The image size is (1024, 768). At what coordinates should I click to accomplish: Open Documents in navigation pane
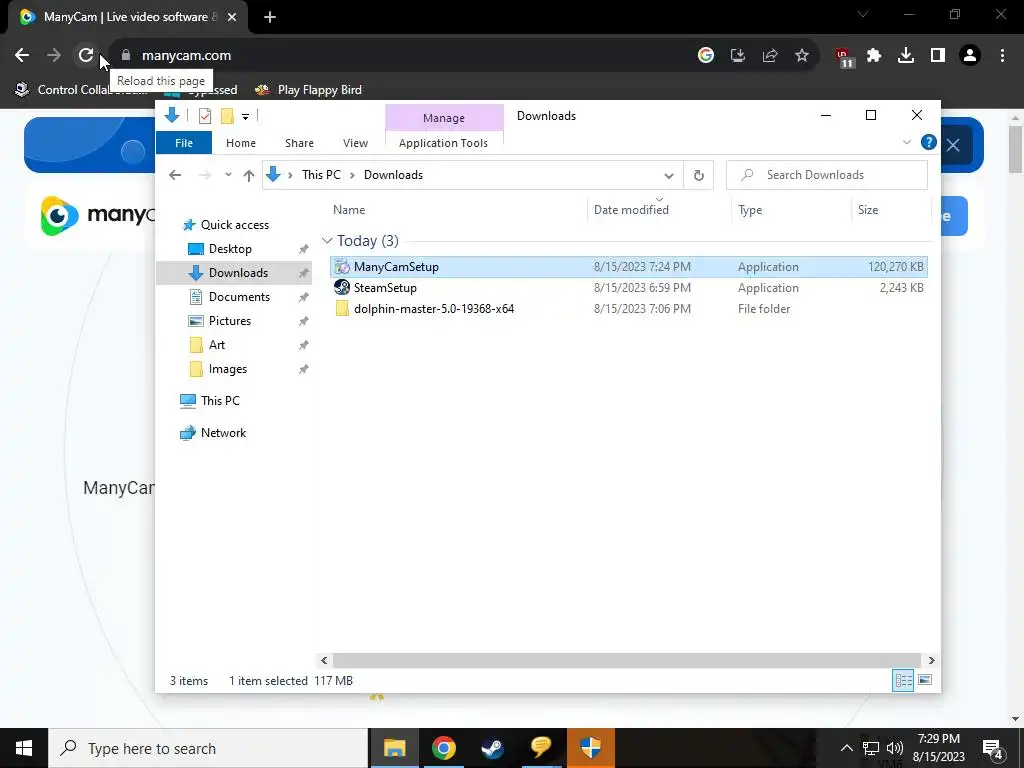coord(239,296)
